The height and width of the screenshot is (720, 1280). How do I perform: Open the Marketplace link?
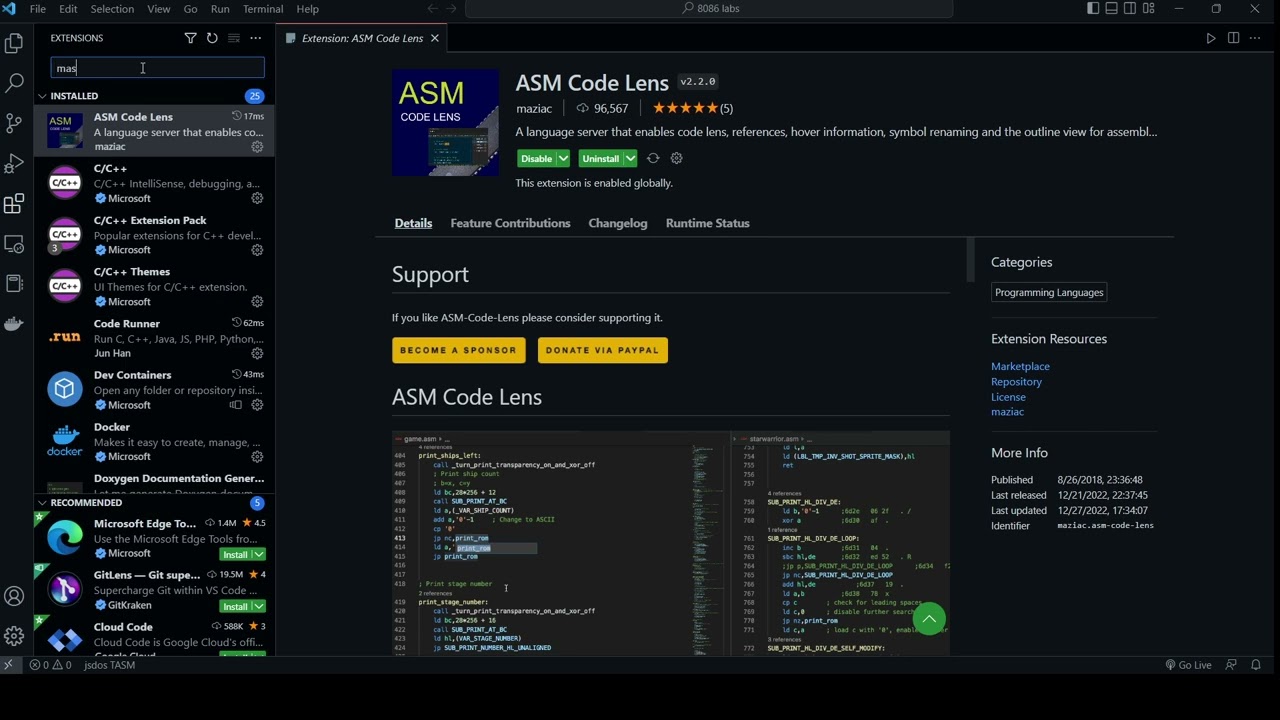1020,366
